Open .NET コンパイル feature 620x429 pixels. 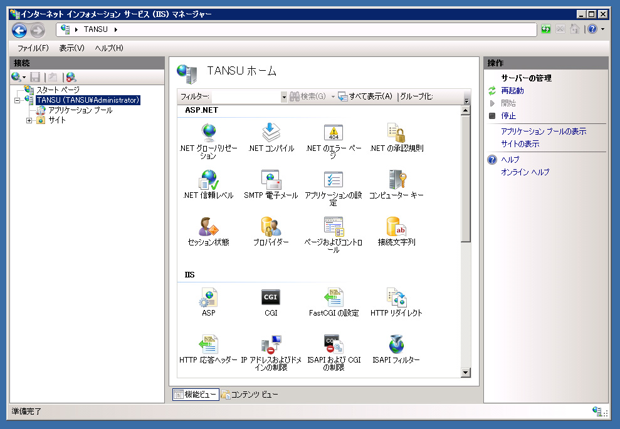271,137
